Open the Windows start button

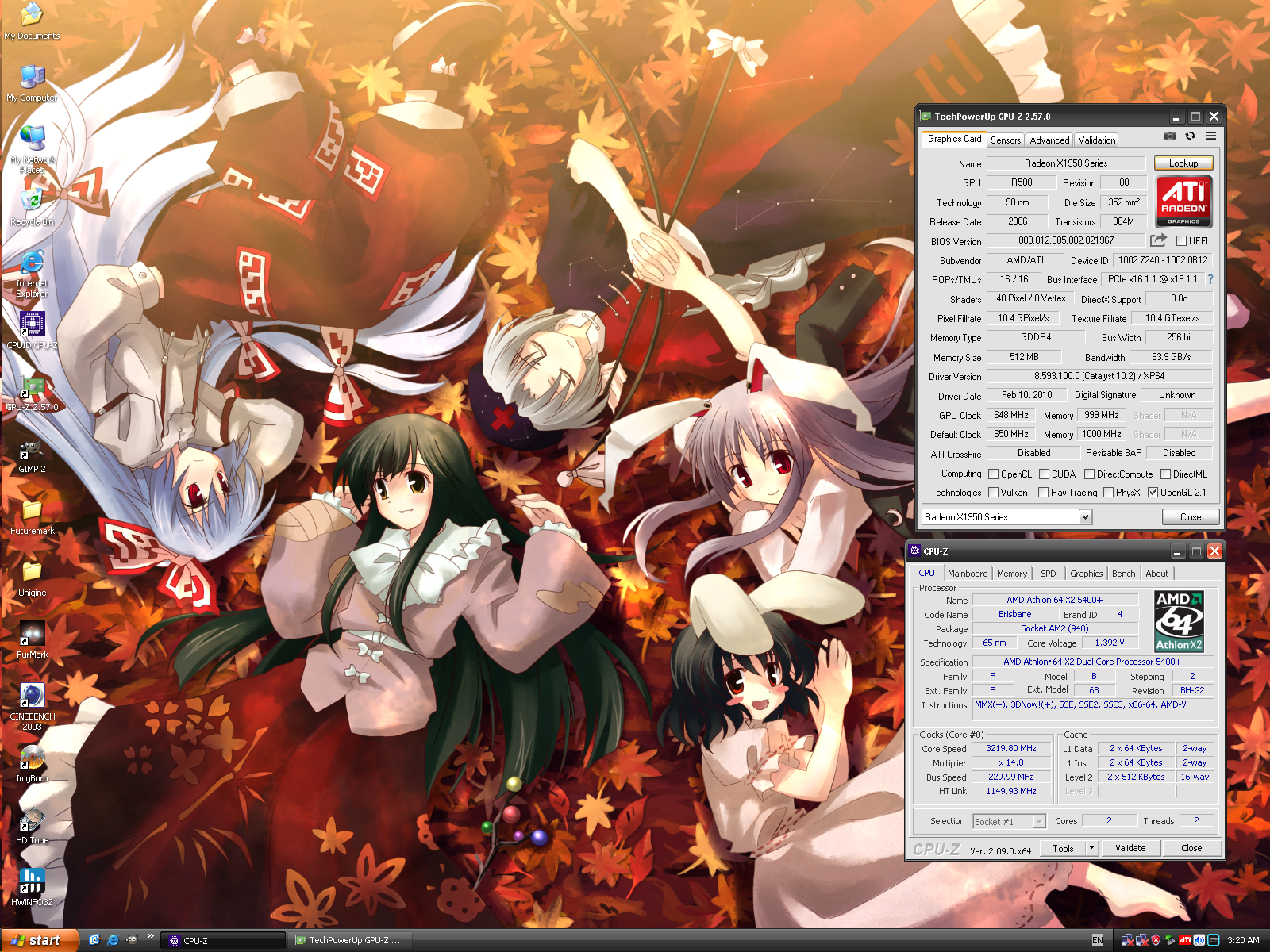(40, 940)
